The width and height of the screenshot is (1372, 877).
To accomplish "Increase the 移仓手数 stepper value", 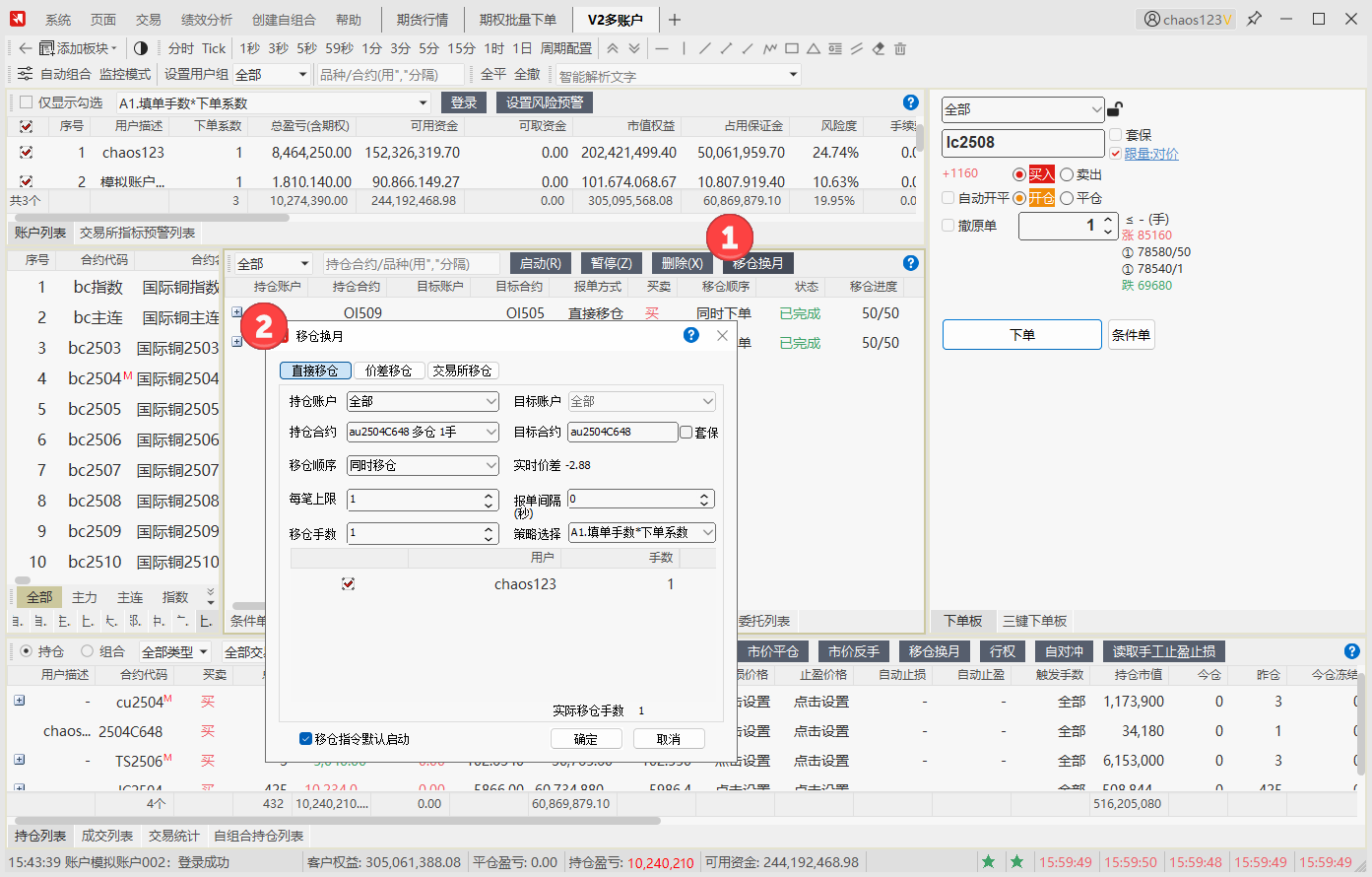I will [x=490, y=528].
